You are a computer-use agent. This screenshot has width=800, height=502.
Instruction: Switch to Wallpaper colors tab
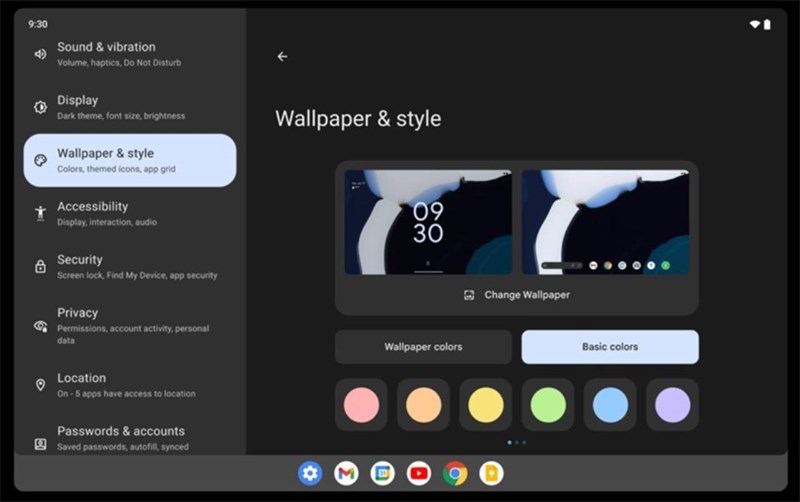click(x=423, y=347)
